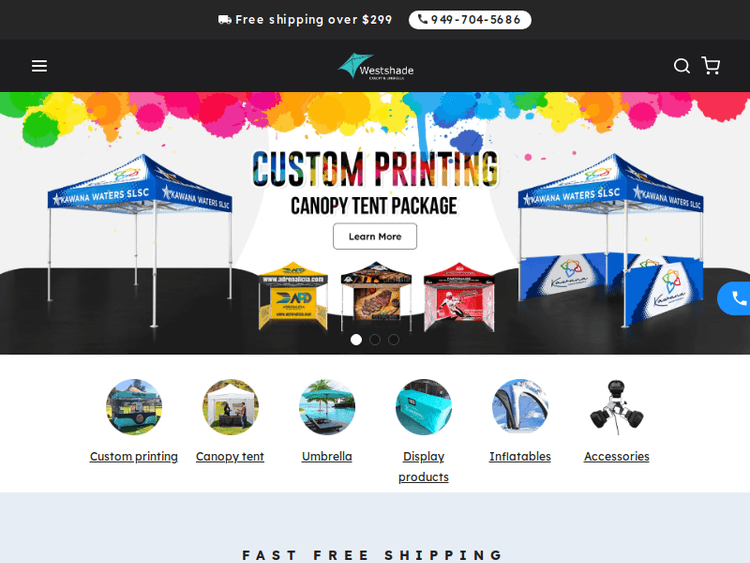Click the Inflatables category circle image
Viewport: 750px width, 563px height.
[520, 407]
